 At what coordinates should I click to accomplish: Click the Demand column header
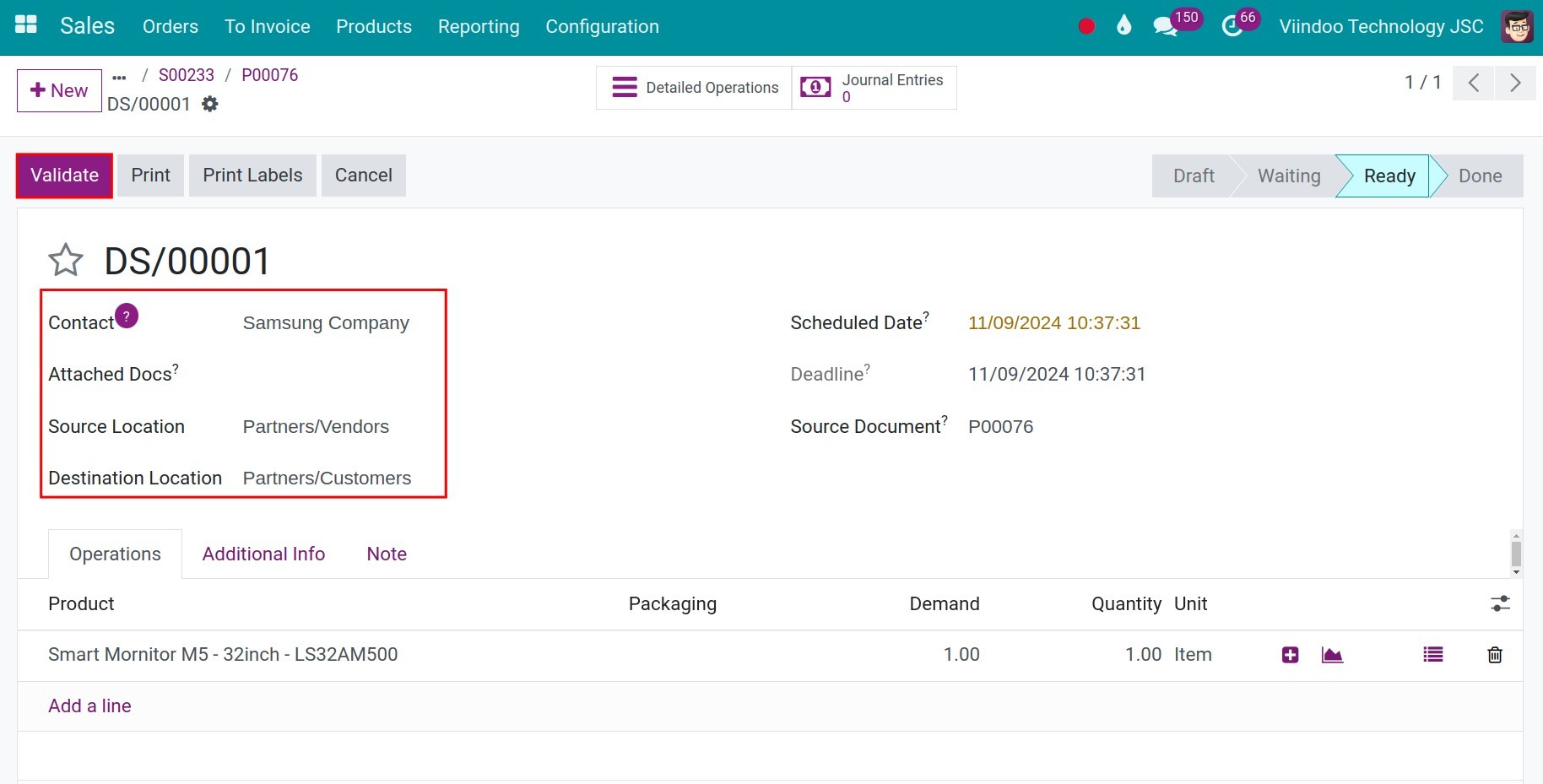[945, 604]
